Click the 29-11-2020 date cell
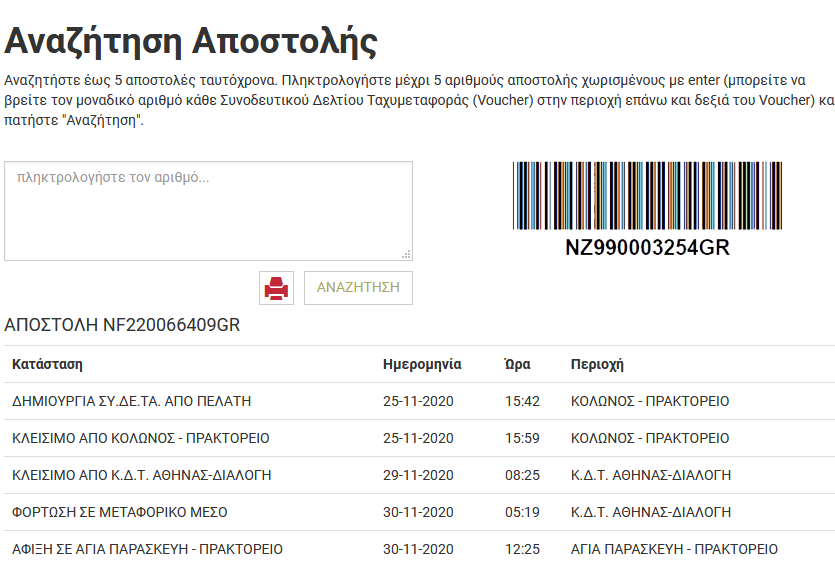 click(x=418, y=475)
